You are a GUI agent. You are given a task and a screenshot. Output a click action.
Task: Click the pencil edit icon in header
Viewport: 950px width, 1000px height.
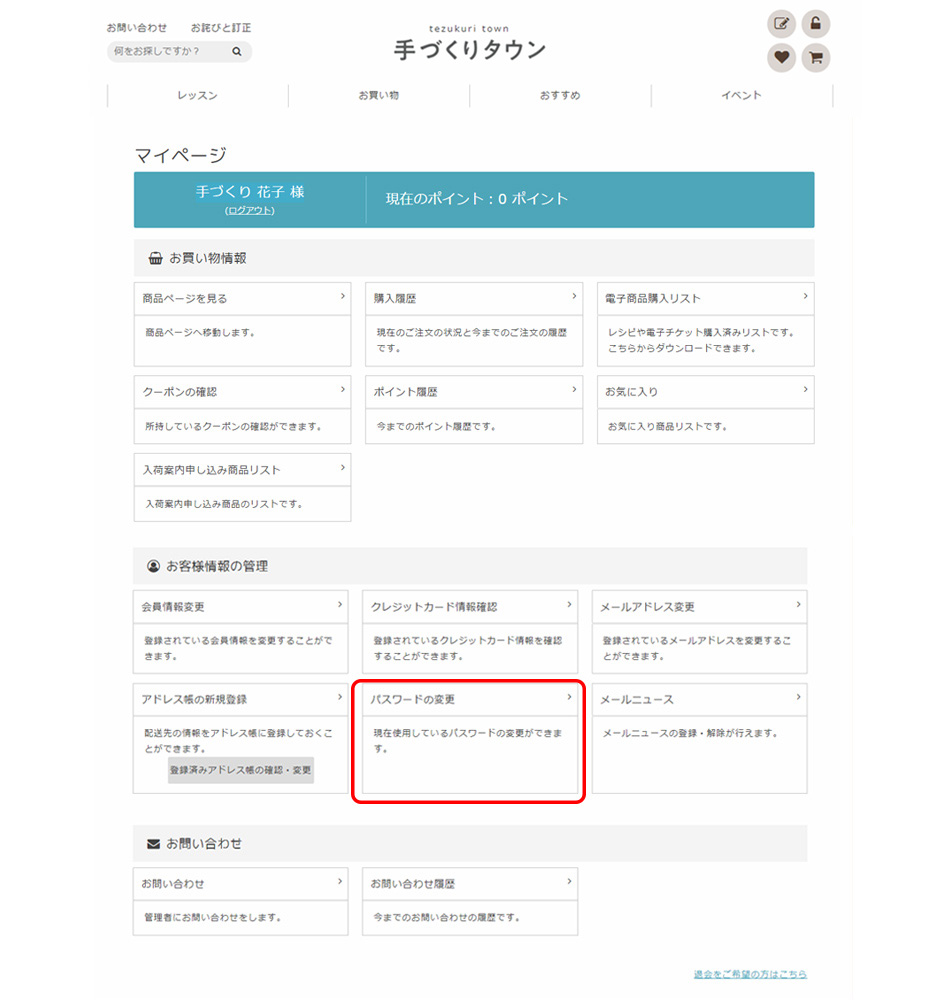[x=782, y=24]
